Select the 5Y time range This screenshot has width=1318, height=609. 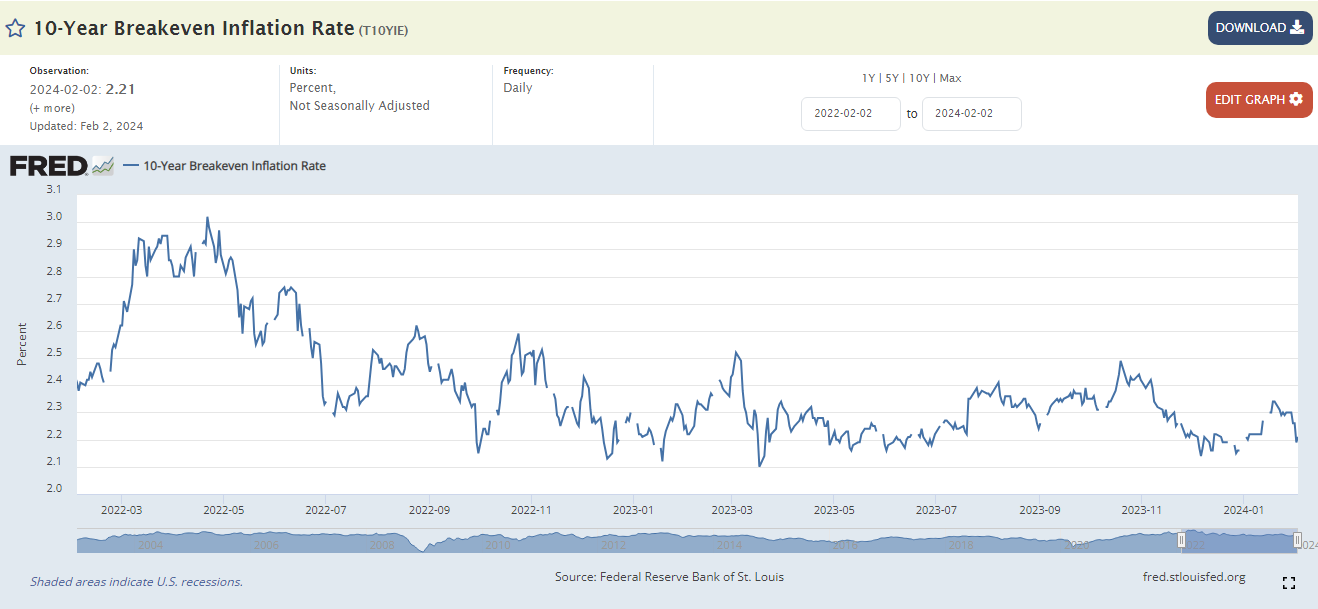click(892, 78)
